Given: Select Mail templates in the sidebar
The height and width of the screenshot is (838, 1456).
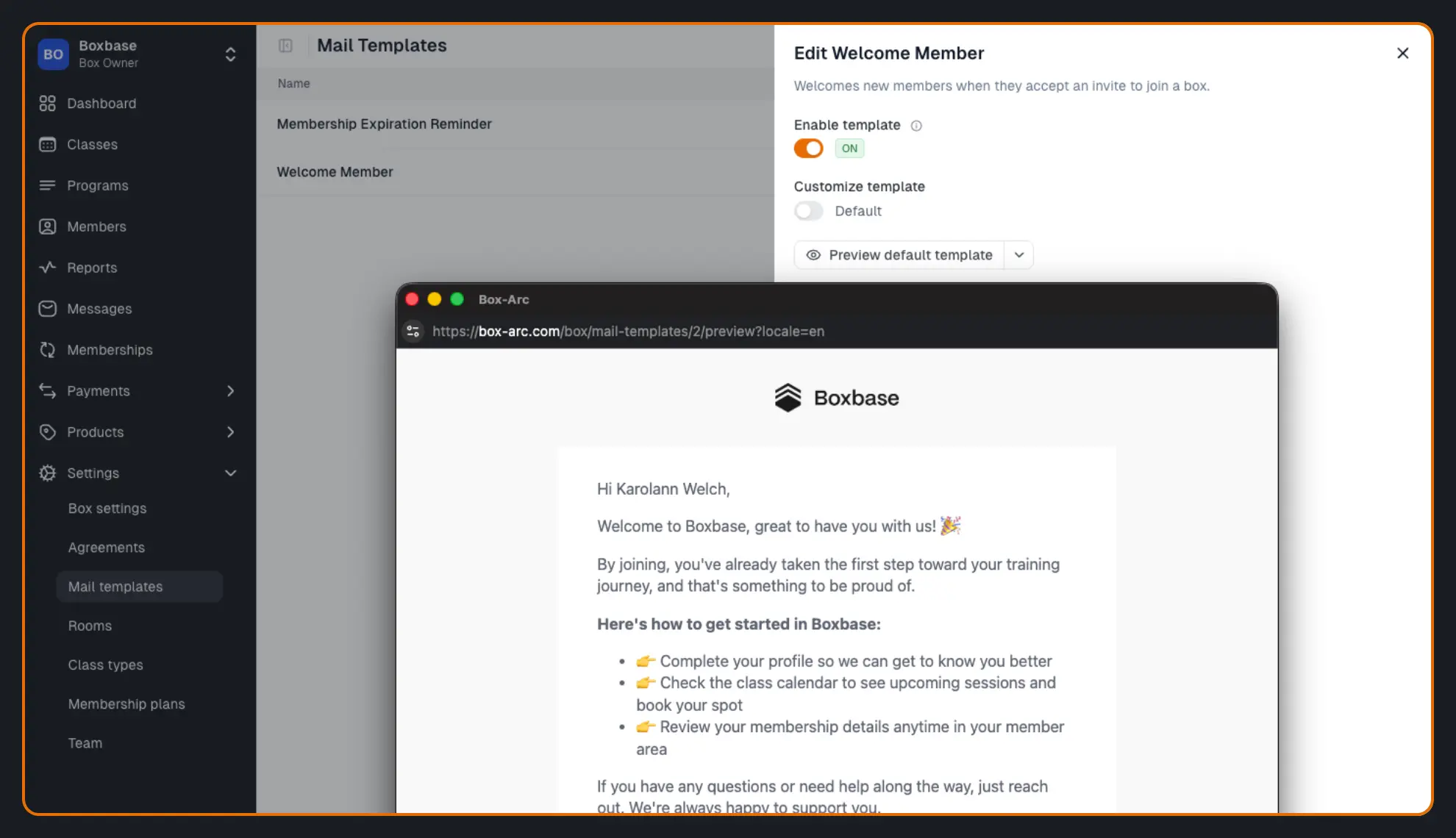Looking at the screenshot, I should [115, 587].
